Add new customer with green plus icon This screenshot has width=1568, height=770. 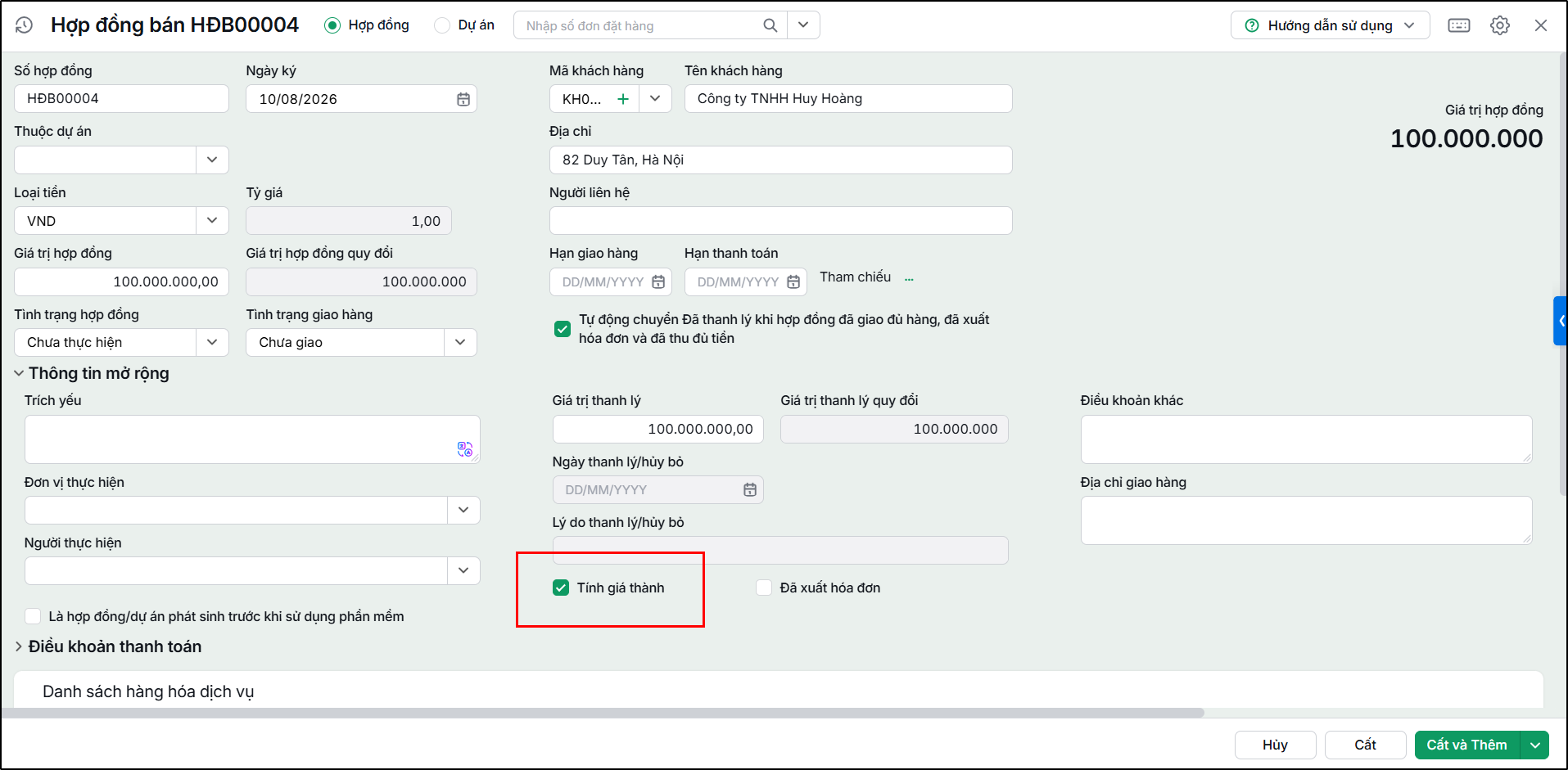coord(623,99)
